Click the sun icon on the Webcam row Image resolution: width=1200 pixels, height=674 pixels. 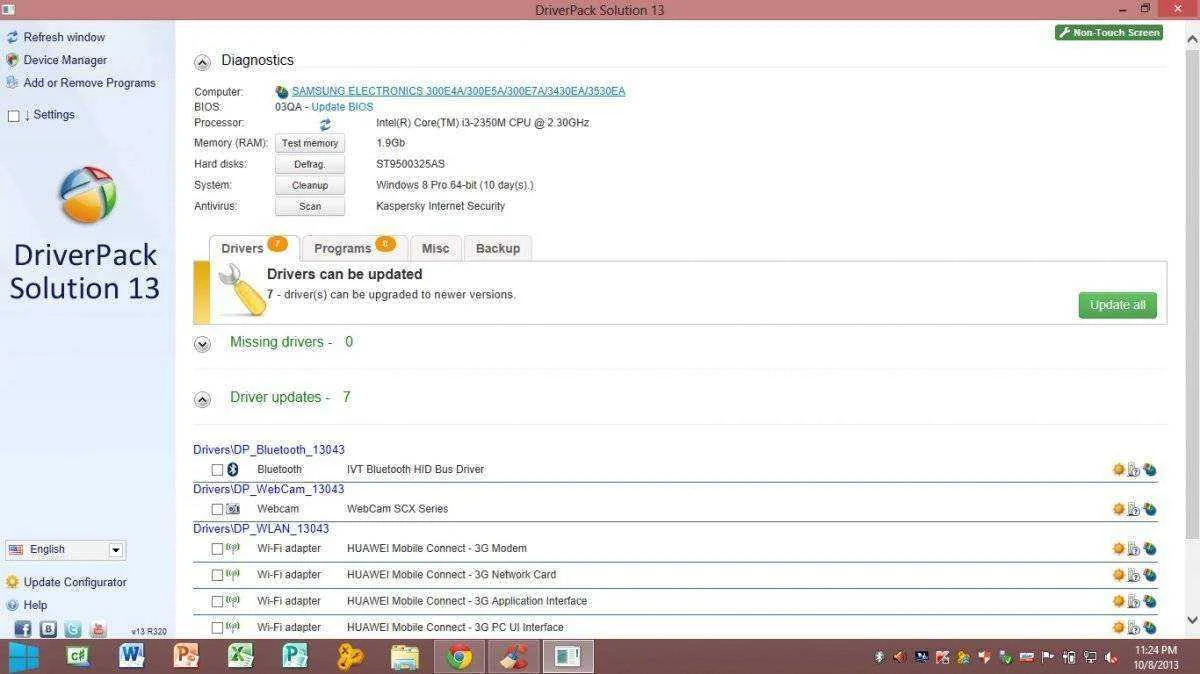[x=1118, y=509]
